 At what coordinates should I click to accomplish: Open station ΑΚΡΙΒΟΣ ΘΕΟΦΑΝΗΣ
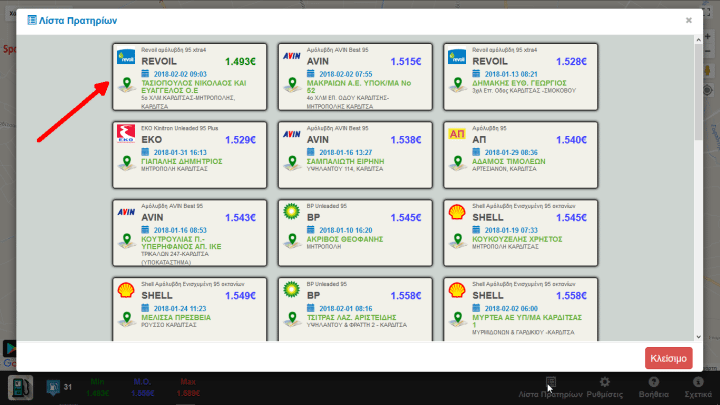[345, 239]
